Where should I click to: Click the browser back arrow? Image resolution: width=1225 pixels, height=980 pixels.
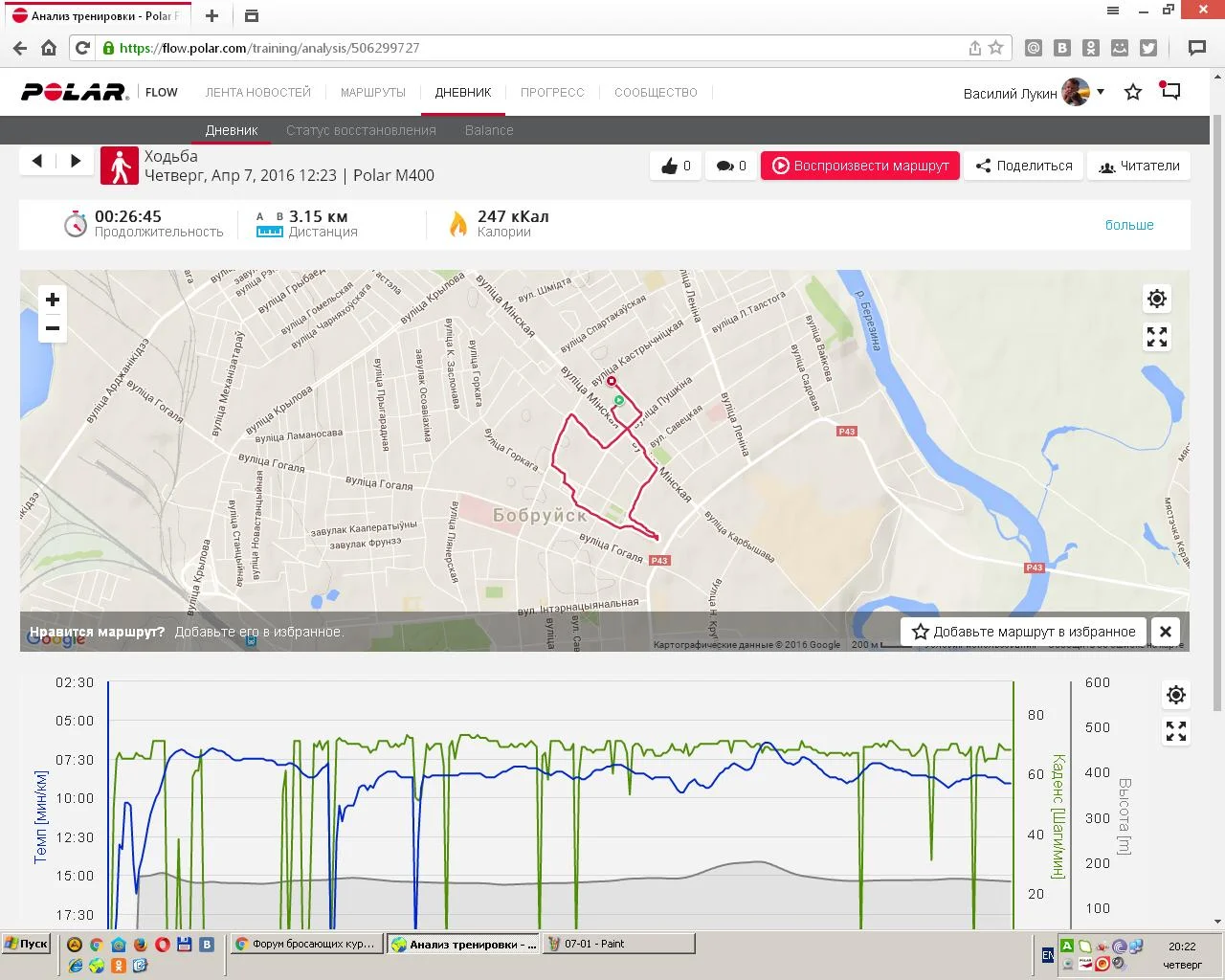point(20,48)
